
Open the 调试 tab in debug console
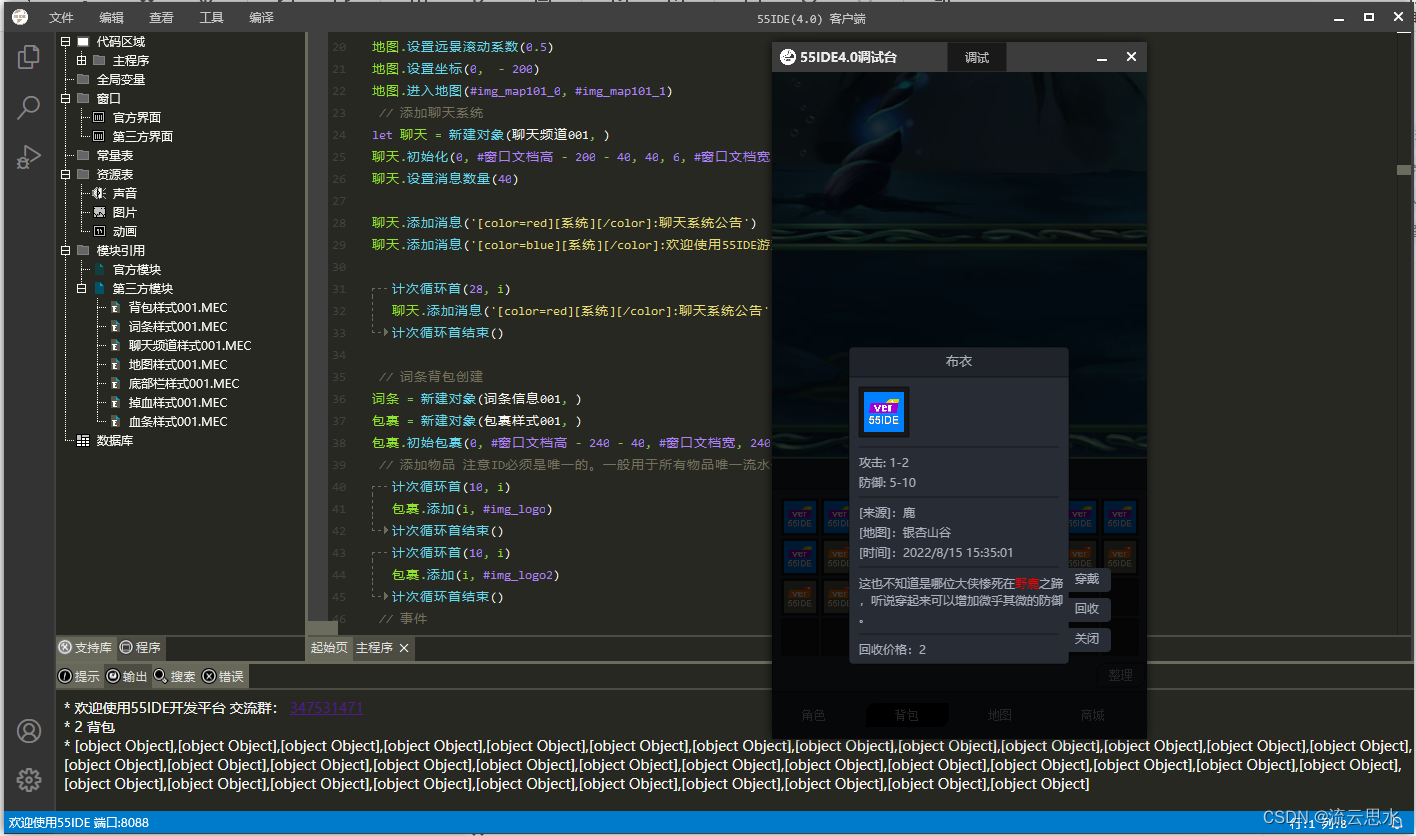tap(977, 57)
